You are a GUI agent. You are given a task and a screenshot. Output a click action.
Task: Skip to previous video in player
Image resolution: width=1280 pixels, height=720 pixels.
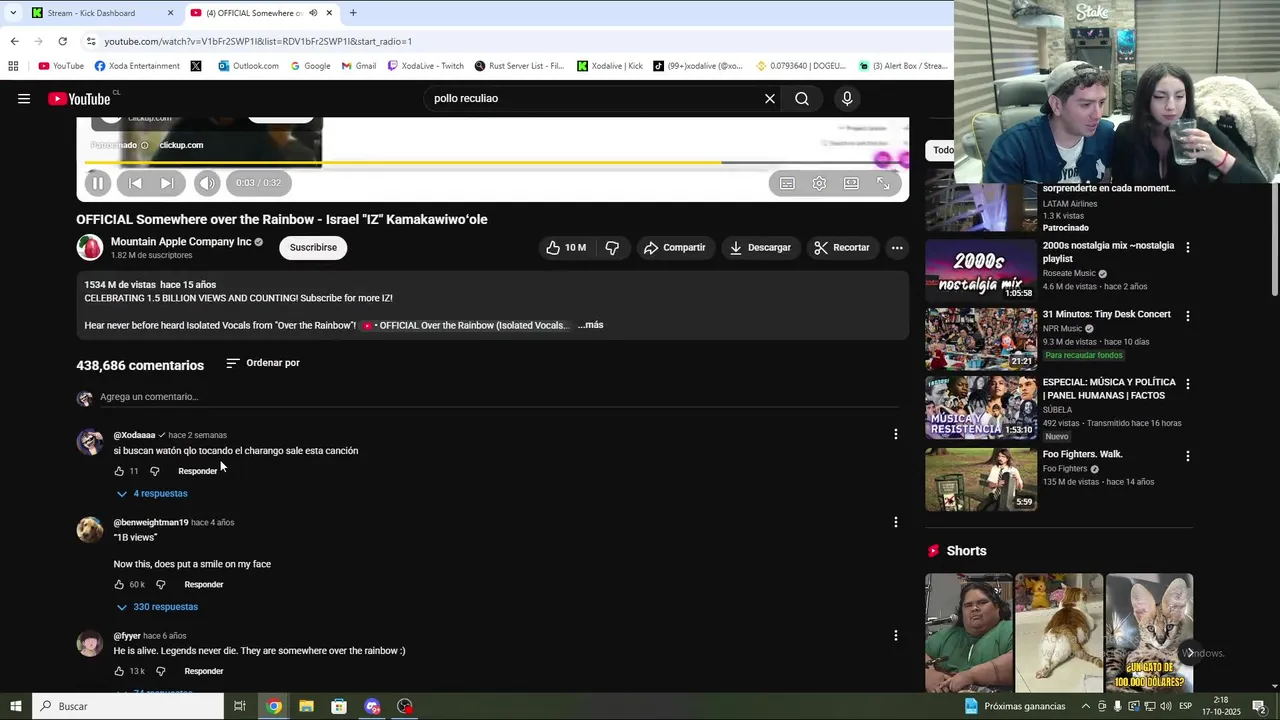coord(135,183)
